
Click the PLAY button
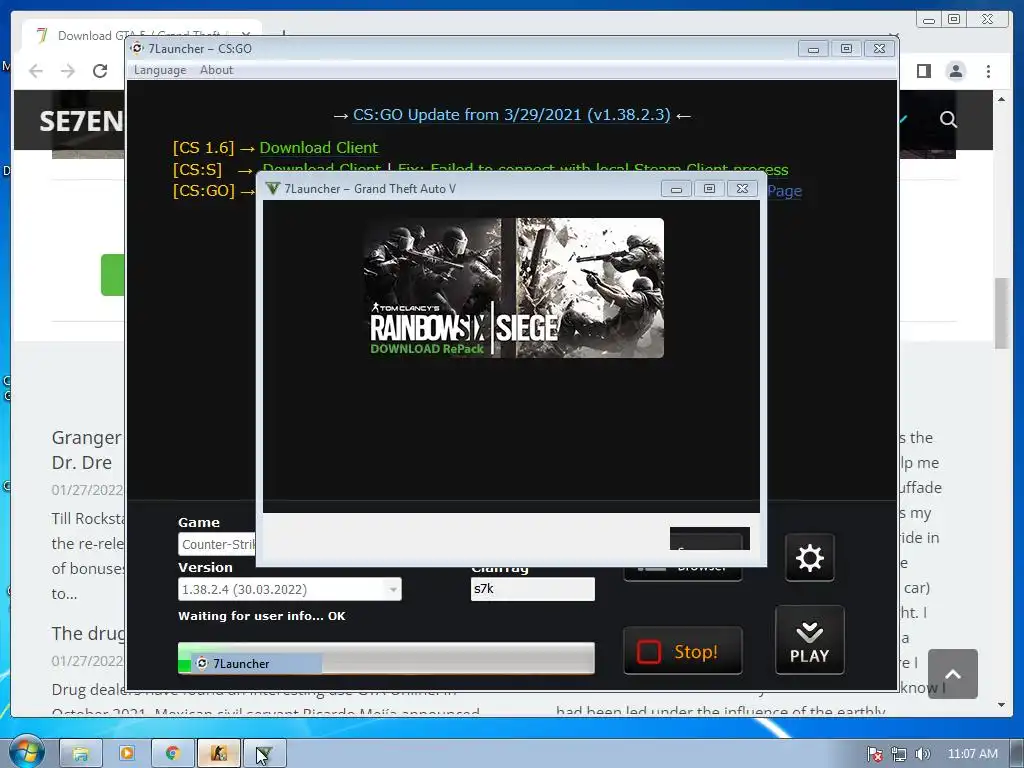(810, 640)
